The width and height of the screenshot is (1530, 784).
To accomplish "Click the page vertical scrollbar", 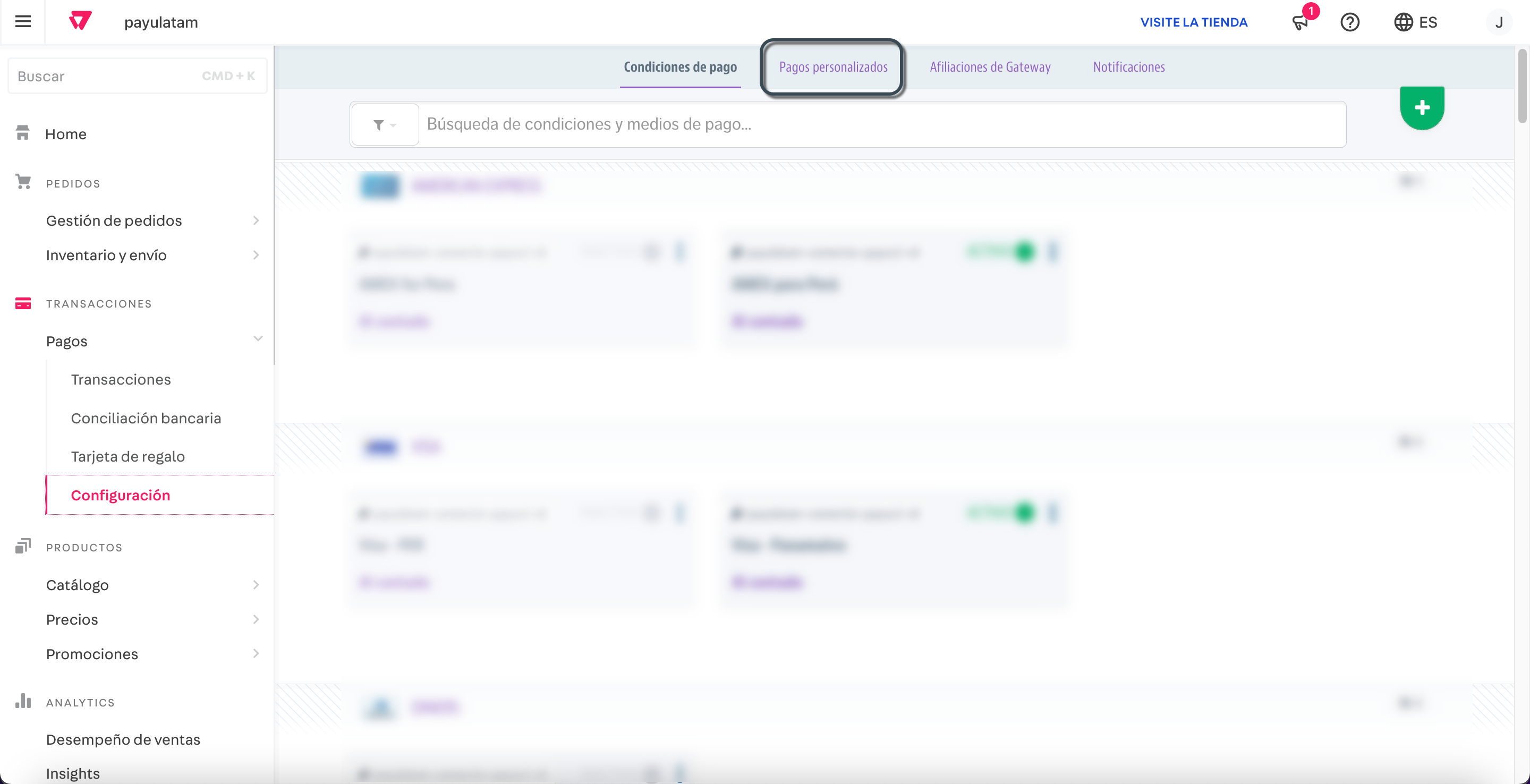I will [x=1522, y=87].
